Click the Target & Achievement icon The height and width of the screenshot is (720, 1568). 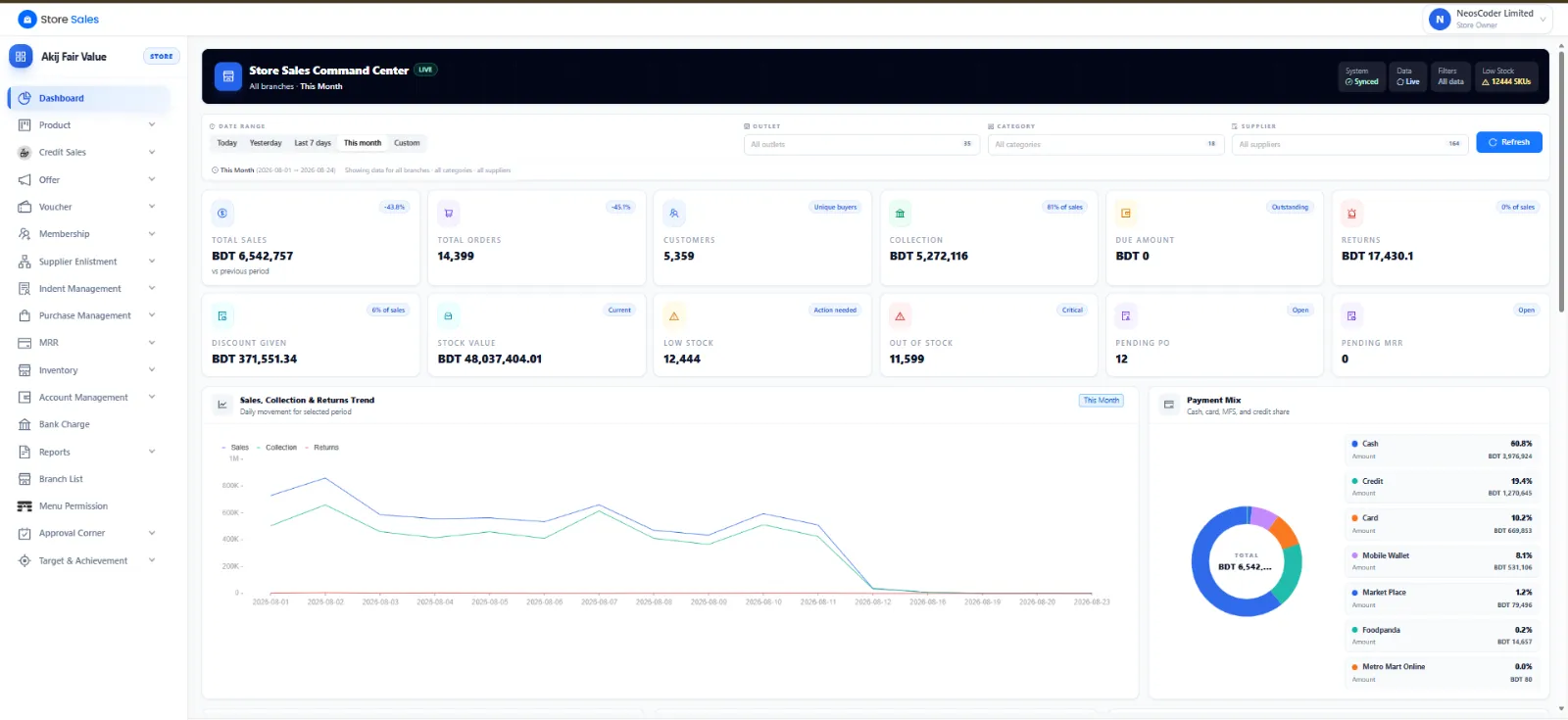click(x=24, y=560)
